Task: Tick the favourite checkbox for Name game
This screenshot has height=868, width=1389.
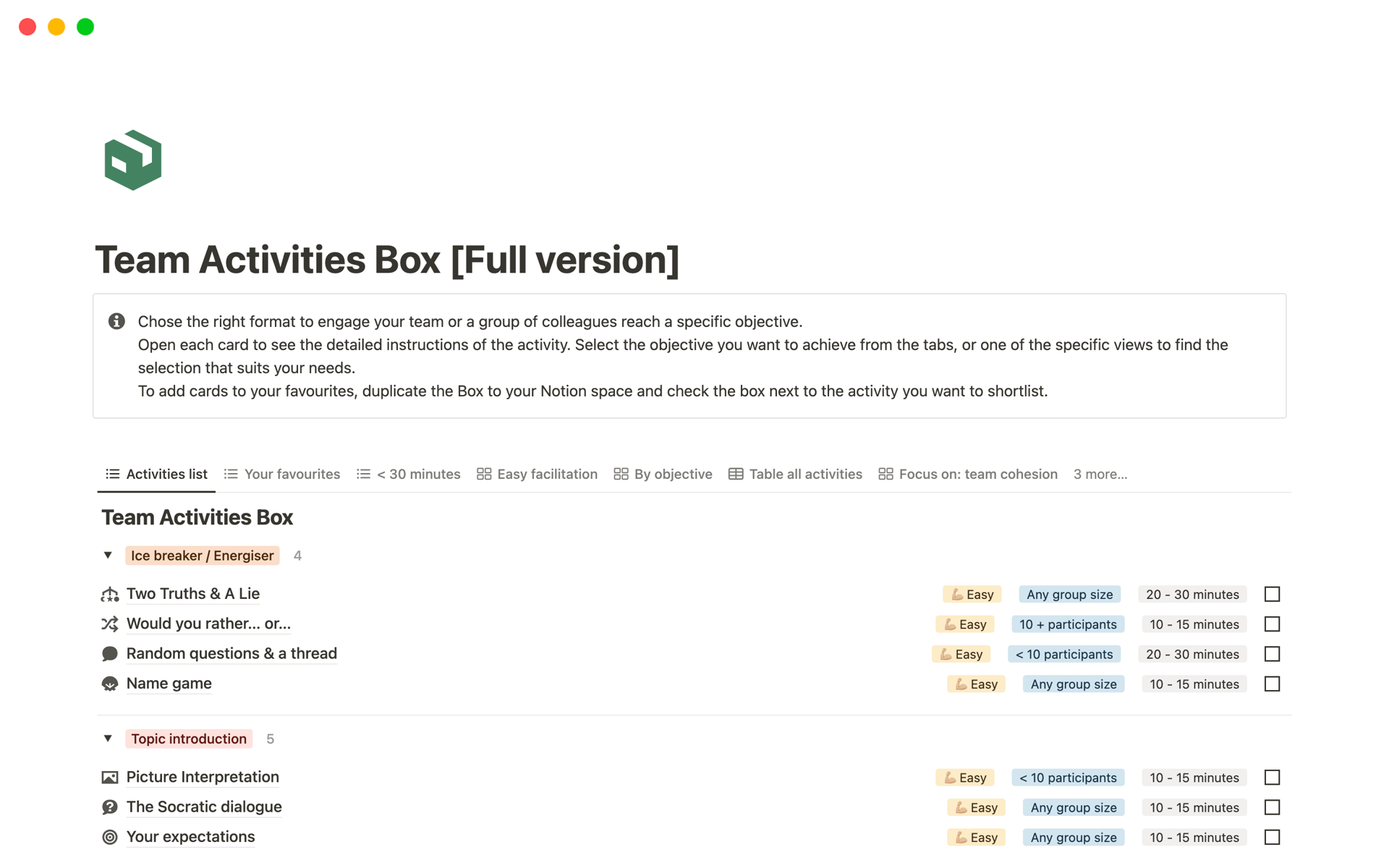Action: [1272, 684]
